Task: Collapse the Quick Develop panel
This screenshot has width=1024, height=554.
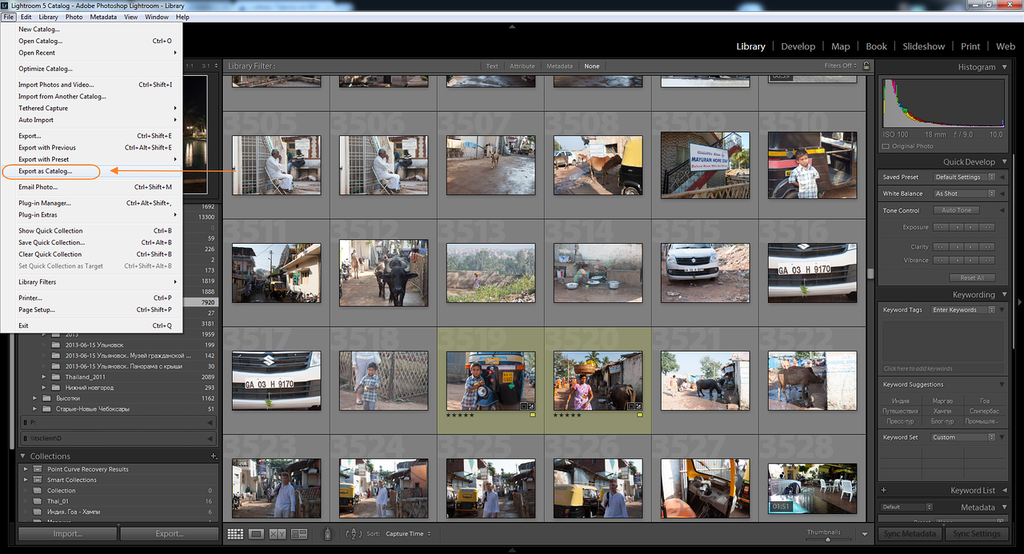Action: 1004,161
